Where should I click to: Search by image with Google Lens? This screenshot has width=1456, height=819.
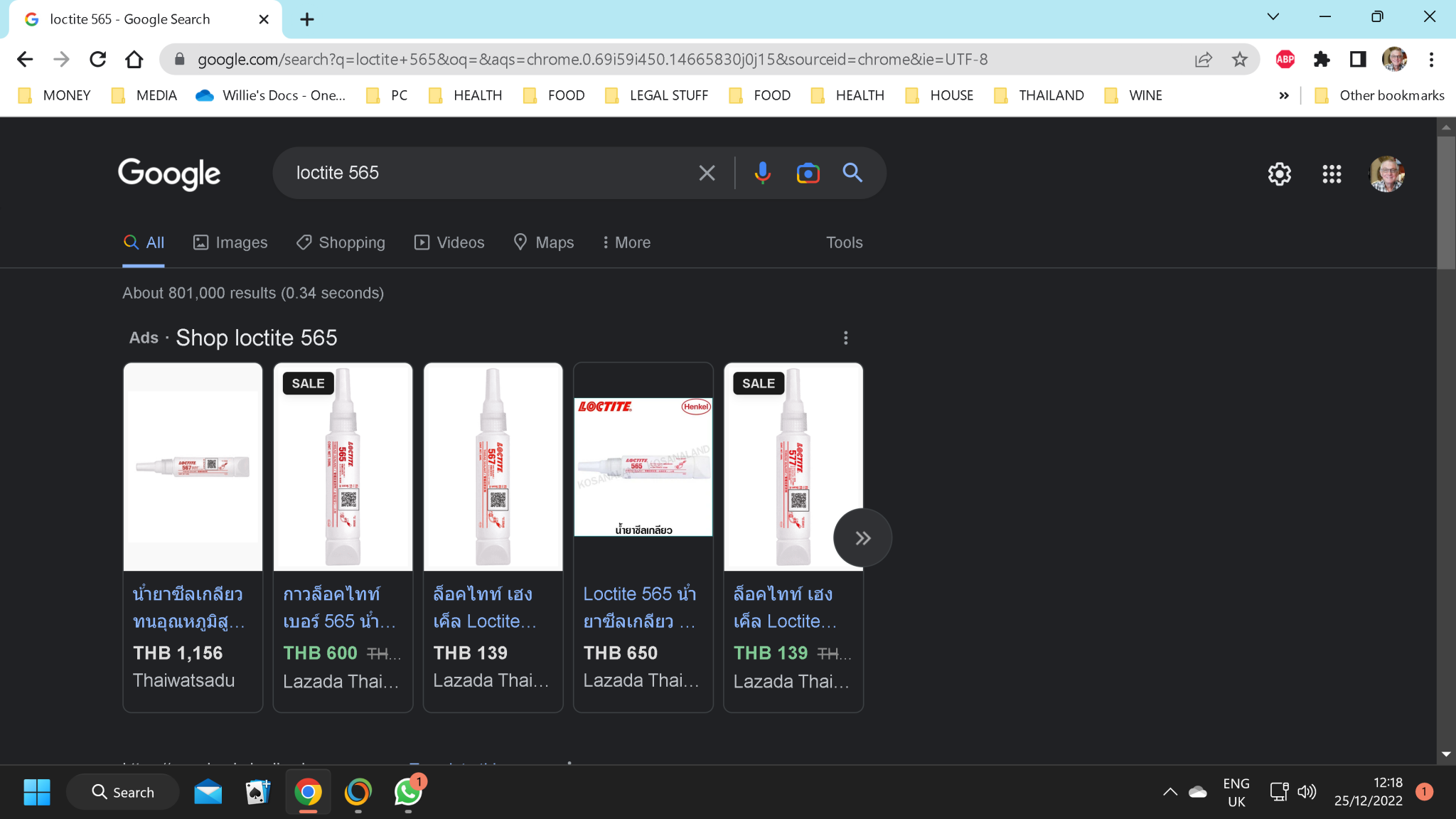coord(808,173)
